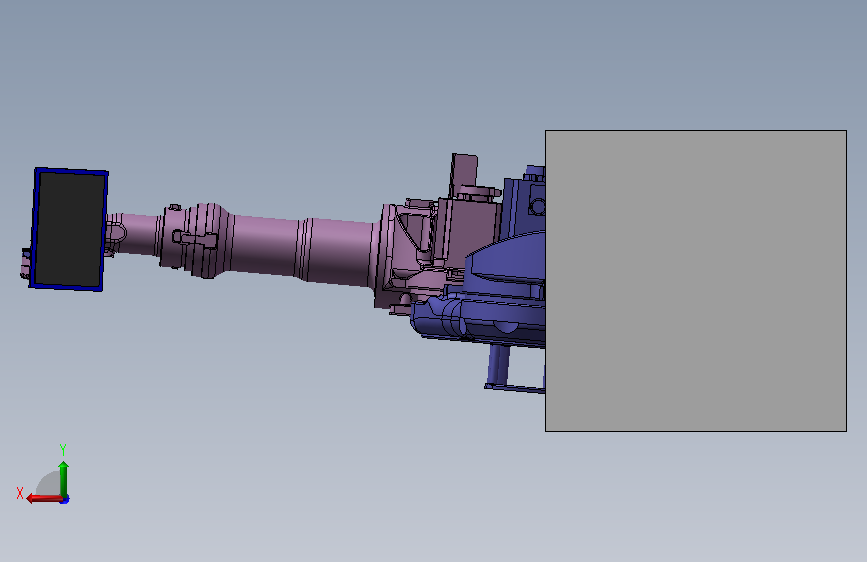This screenshot has width=867, height=562.
Task: Select the dark blue domed housing
Action: point(506,259)
